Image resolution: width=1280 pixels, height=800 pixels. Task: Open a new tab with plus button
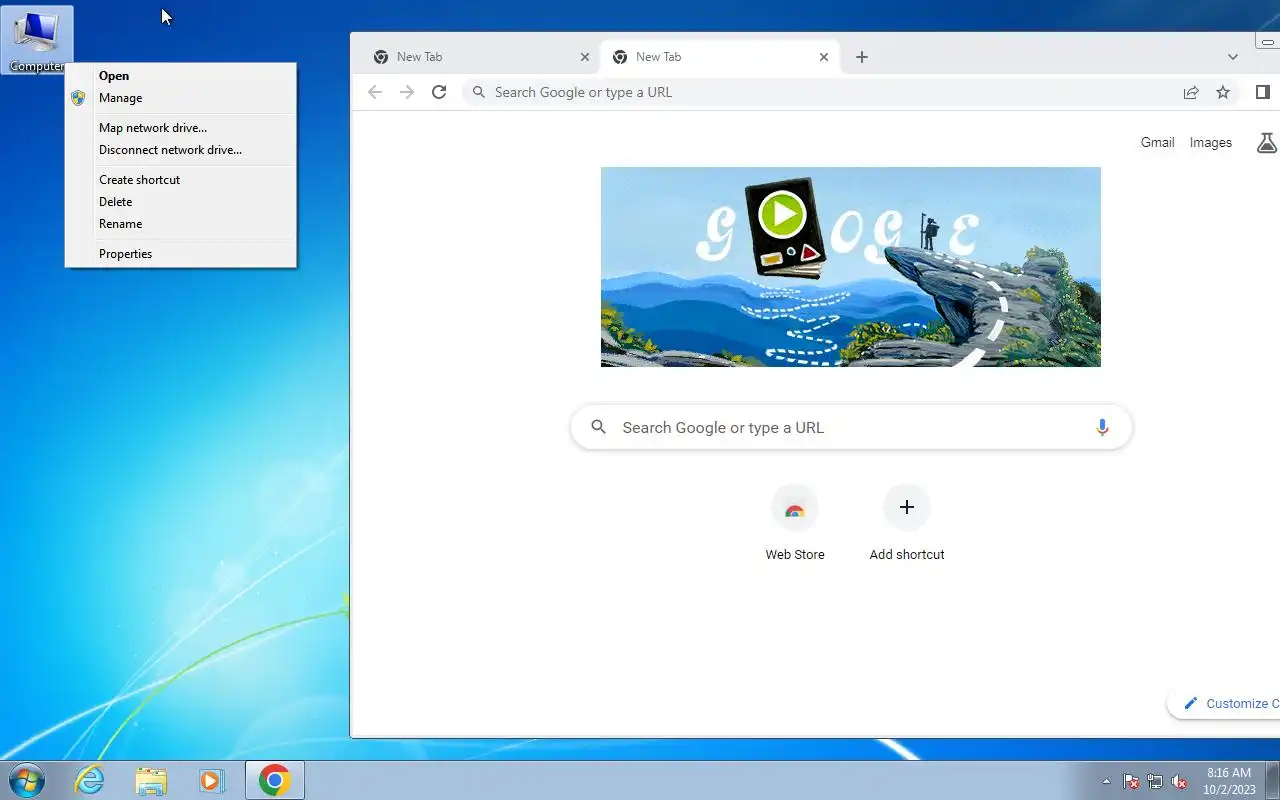[x=861, y=57]
